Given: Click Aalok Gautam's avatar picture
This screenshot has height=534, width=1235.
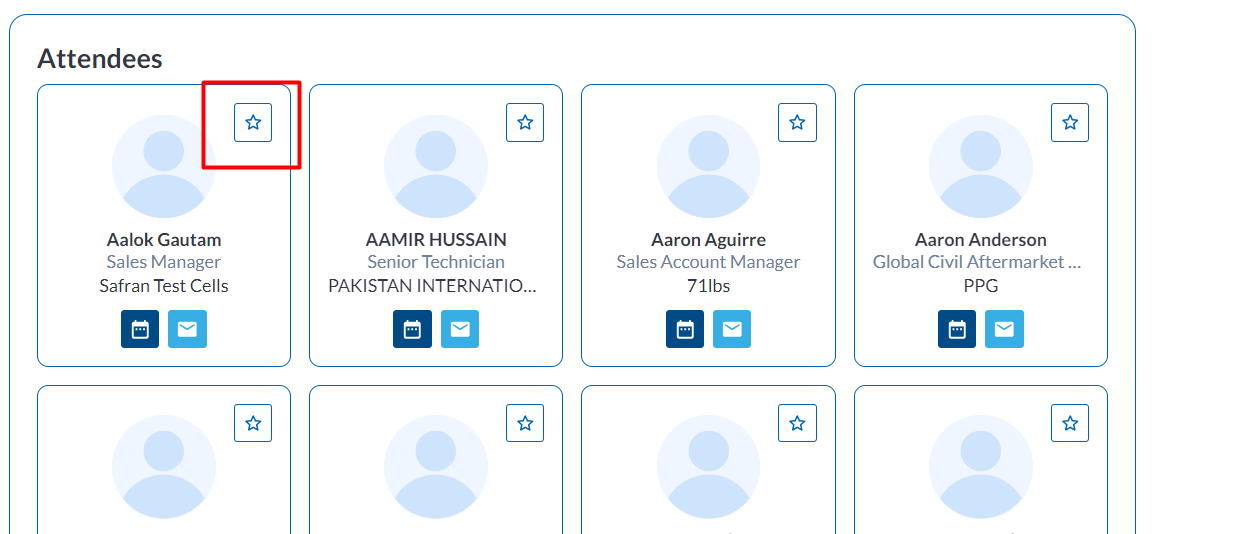Looking at the screenshot, I should (x=164, y=166).
